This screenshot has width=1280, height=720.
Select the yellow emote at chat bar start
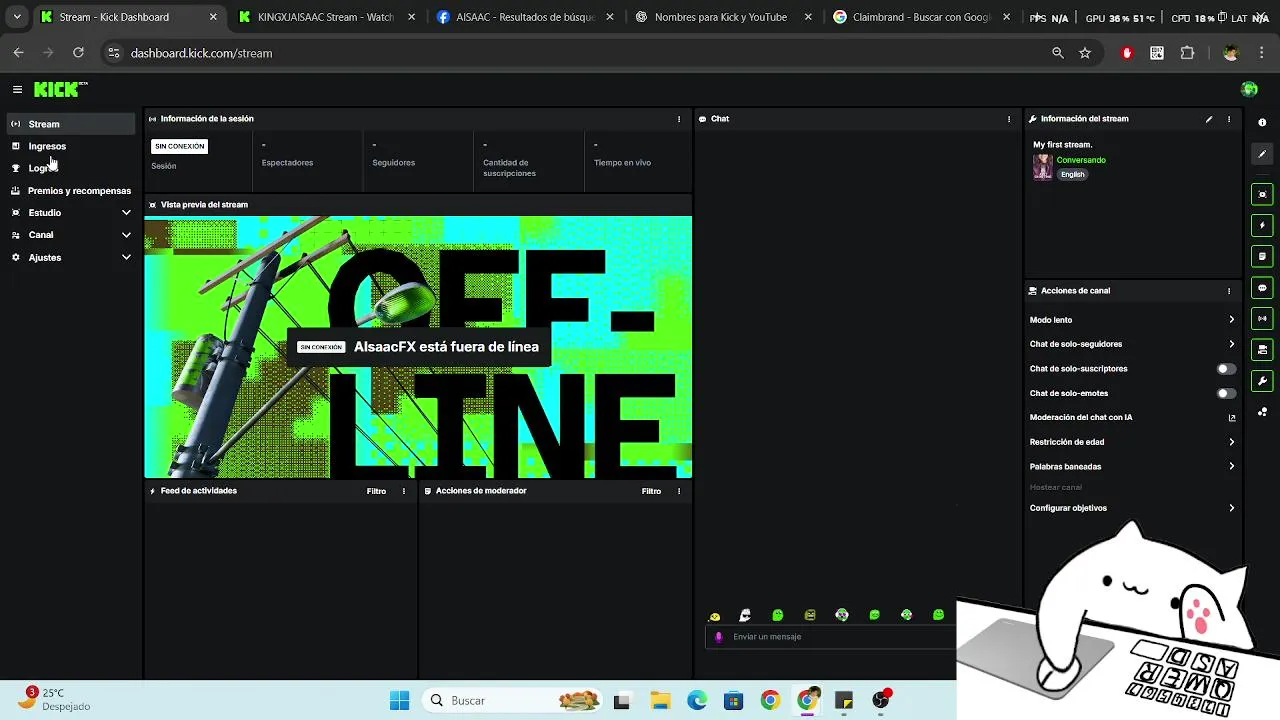(x=714, y=616)
